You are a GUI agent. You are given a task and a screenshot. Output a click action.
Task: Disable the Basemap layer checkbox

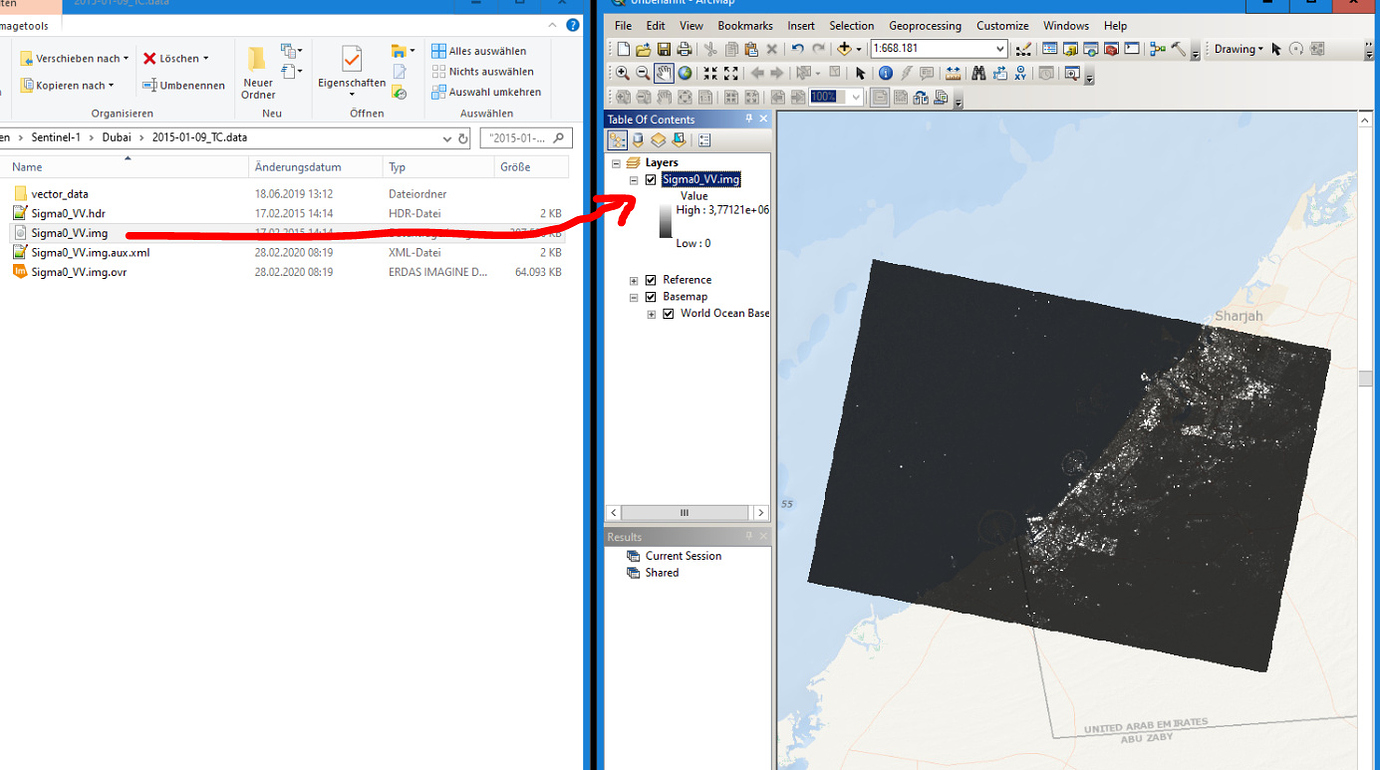(x=651, y=297)
